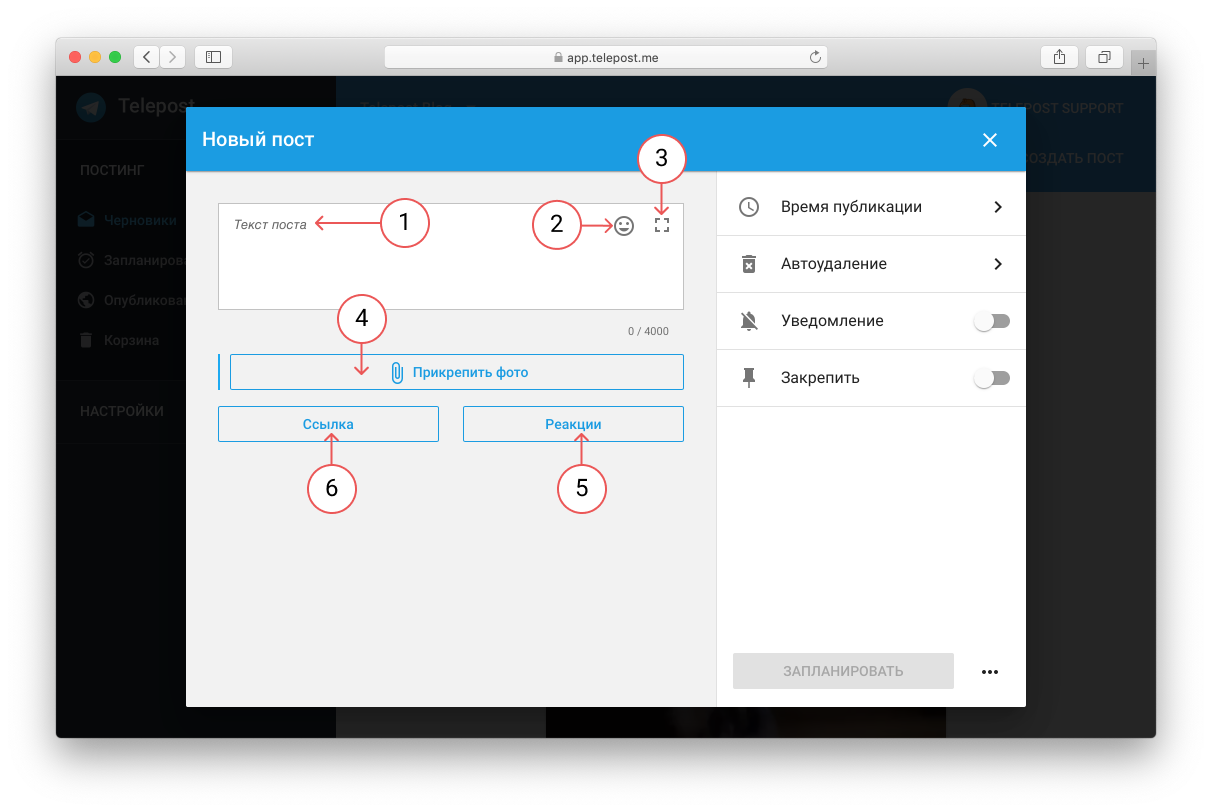Expand Автоудаление chevron arrow
This screenshot has width=1212, height=812.
point(997,264)
